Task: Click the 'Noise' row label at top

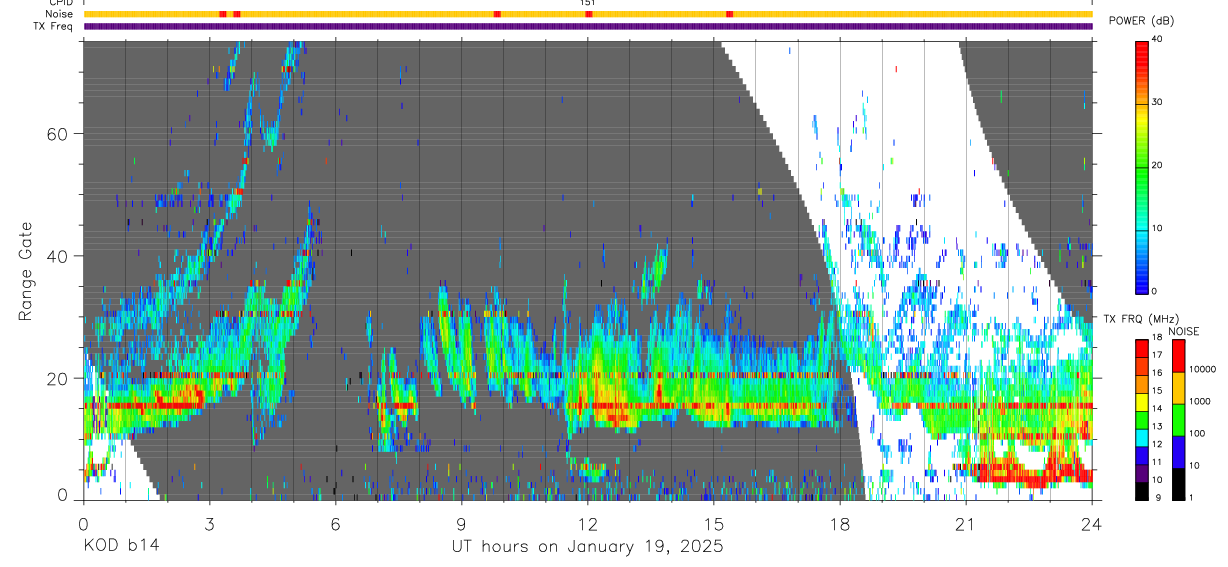Action: (x=59, y=14)
